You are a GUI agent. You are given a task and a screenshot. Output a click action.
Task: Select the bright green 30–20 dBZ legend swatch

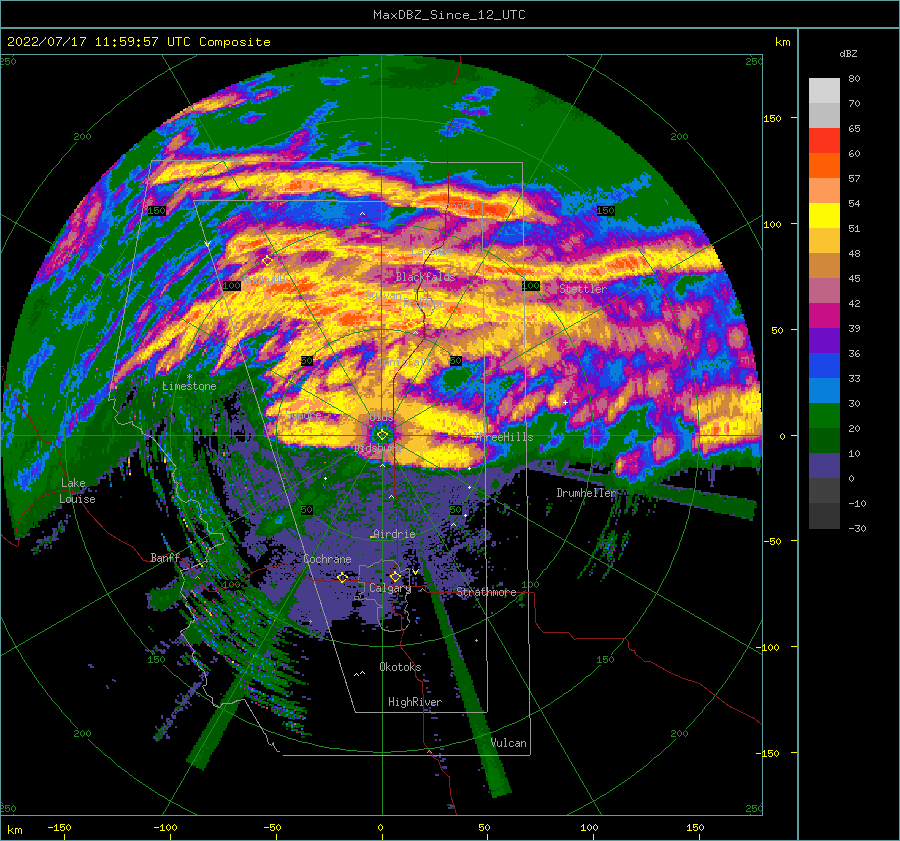click(x=824, y=415)
